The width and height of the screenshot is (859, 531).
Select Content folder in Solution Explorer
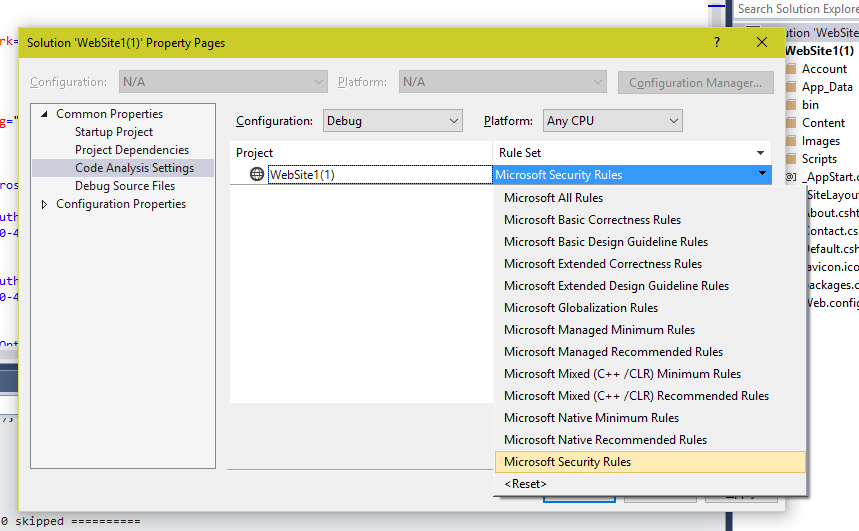click(x=823, y=123)
